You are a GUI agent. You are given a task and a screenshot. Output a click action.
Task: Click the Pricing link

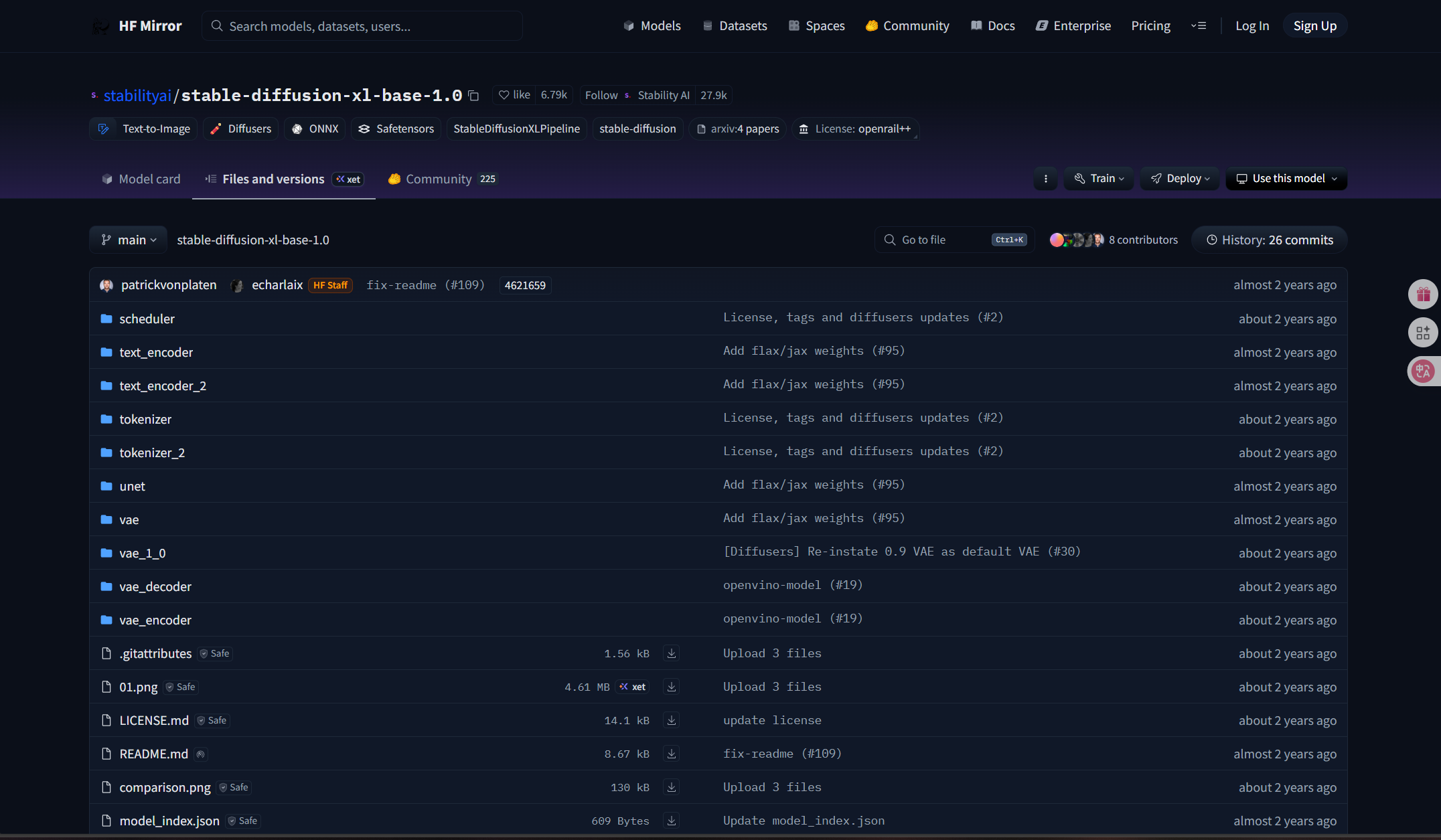(x=1151, y=26)
